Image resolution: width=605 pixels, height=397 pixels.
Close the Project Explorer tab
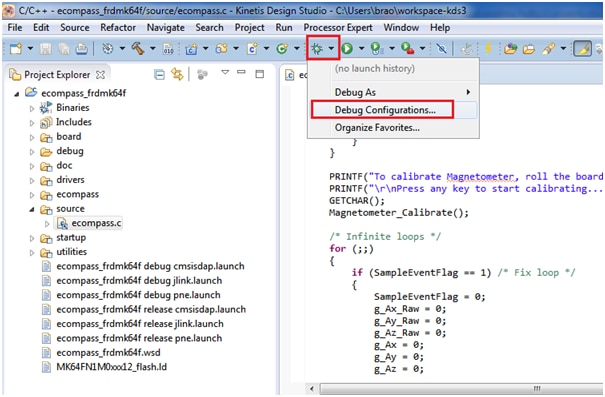[100, 75]
